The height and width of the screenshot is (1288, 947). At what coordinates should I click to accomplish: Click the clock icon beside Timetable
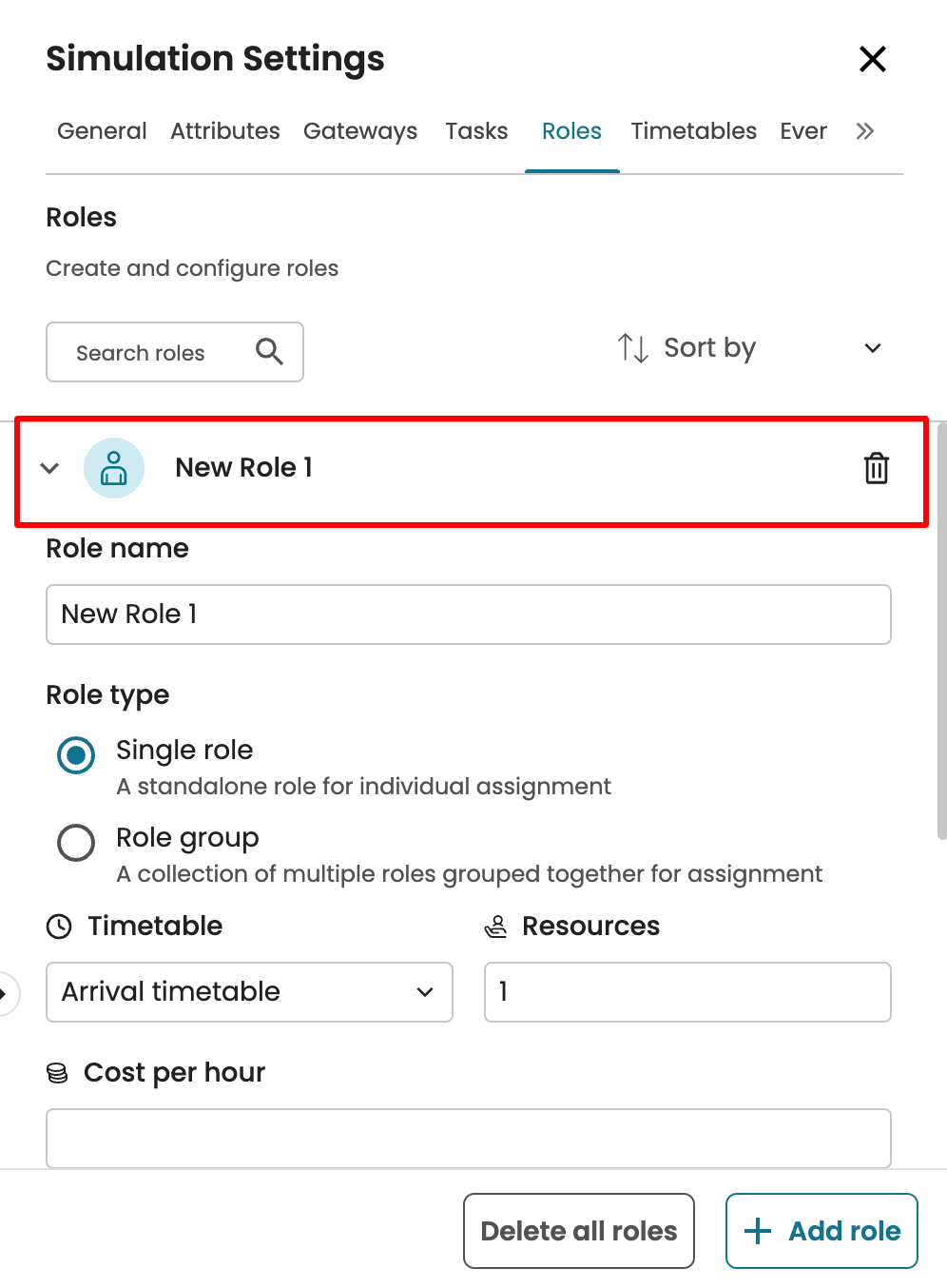pyautogui.click(x=59, y=927)
